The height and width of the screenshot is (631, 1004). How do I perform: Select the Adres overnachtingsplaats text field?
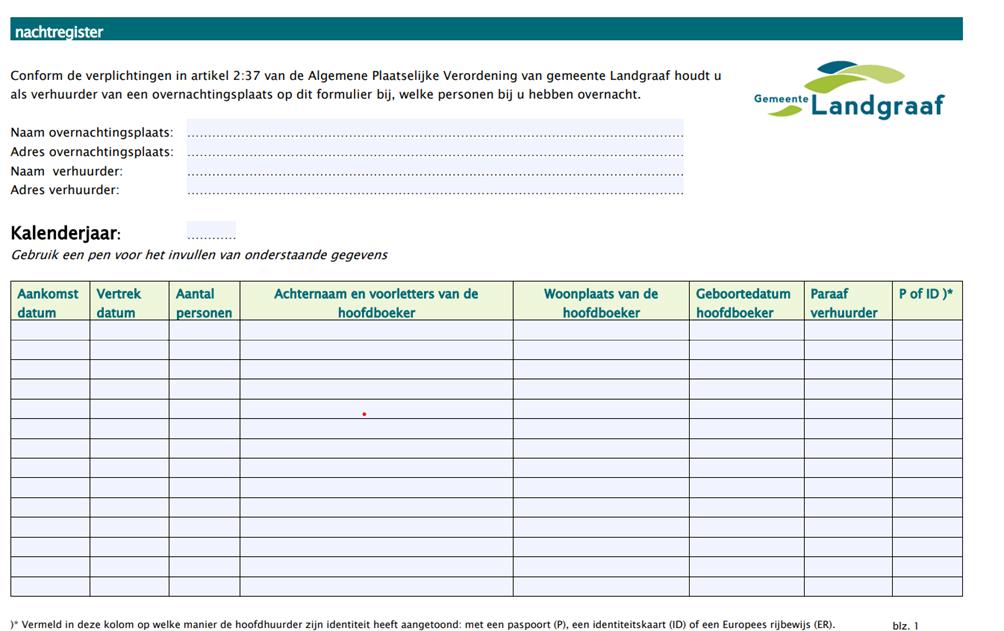tap(434, 152)
